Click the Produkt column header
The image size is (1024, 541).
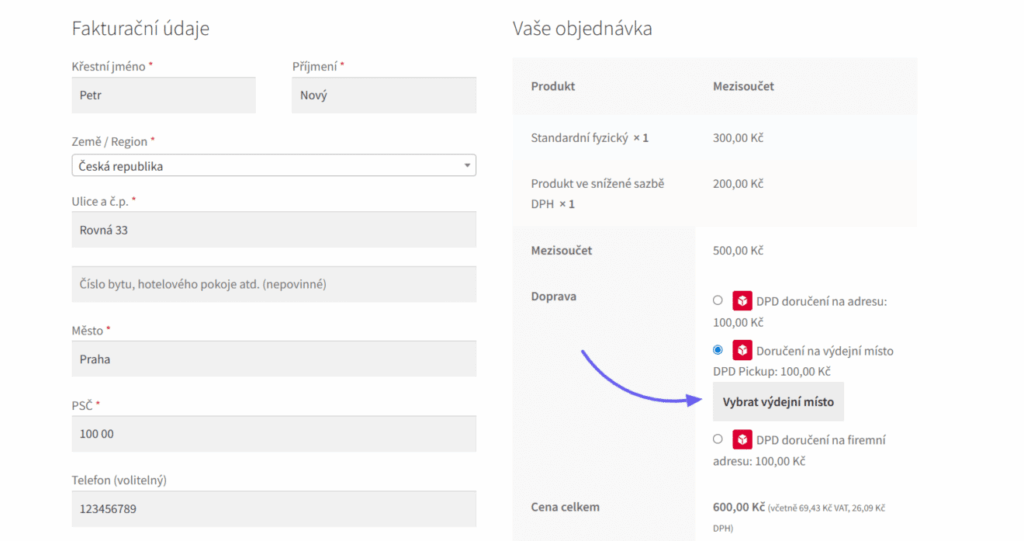(x=552, y=86)
